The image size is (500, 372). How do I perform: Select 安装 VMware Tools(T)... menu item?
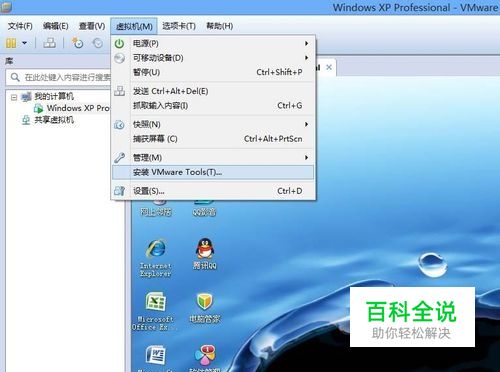(x=213, y=172)
